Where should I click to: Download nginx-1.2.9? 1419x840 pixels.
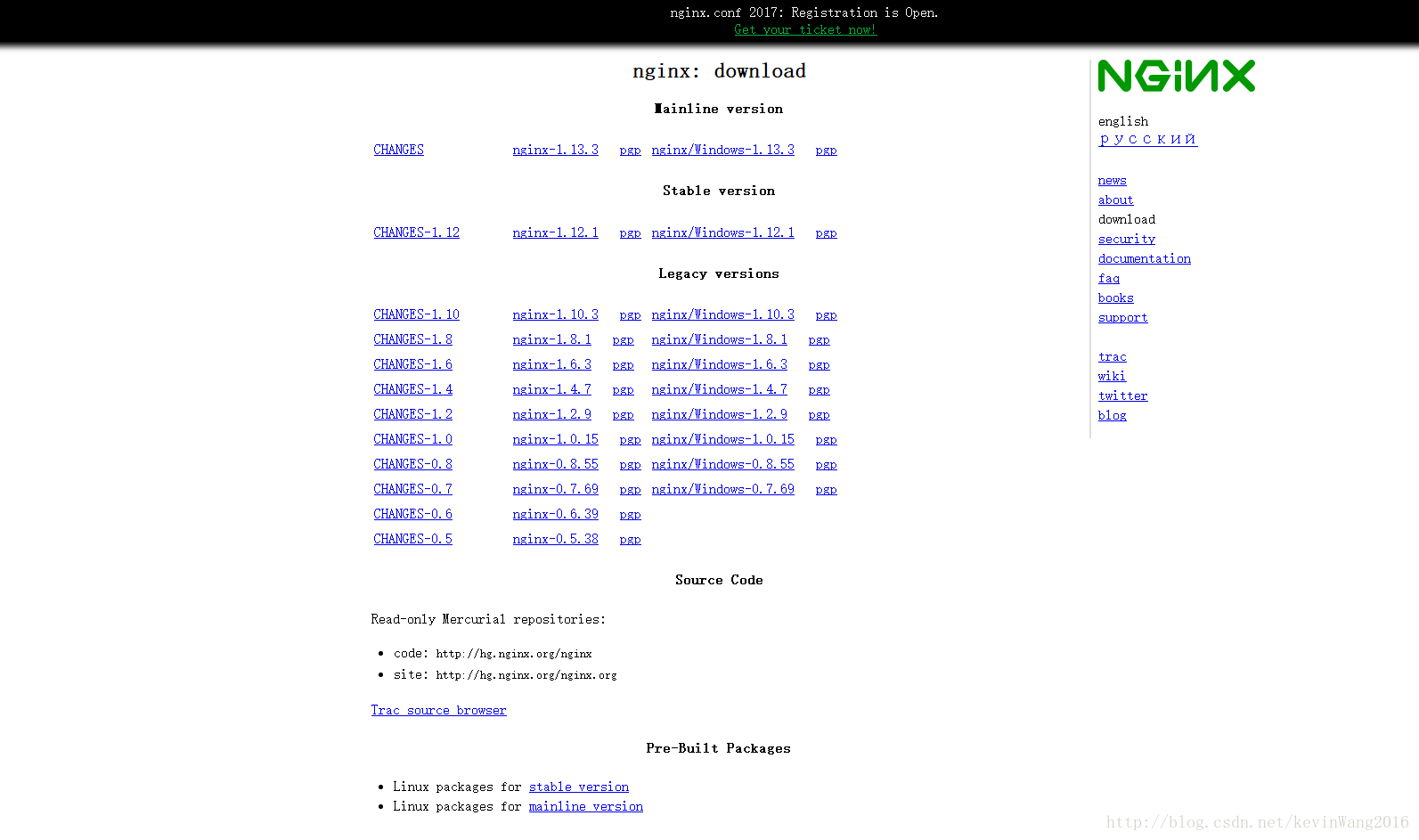[x=551, y=414]
